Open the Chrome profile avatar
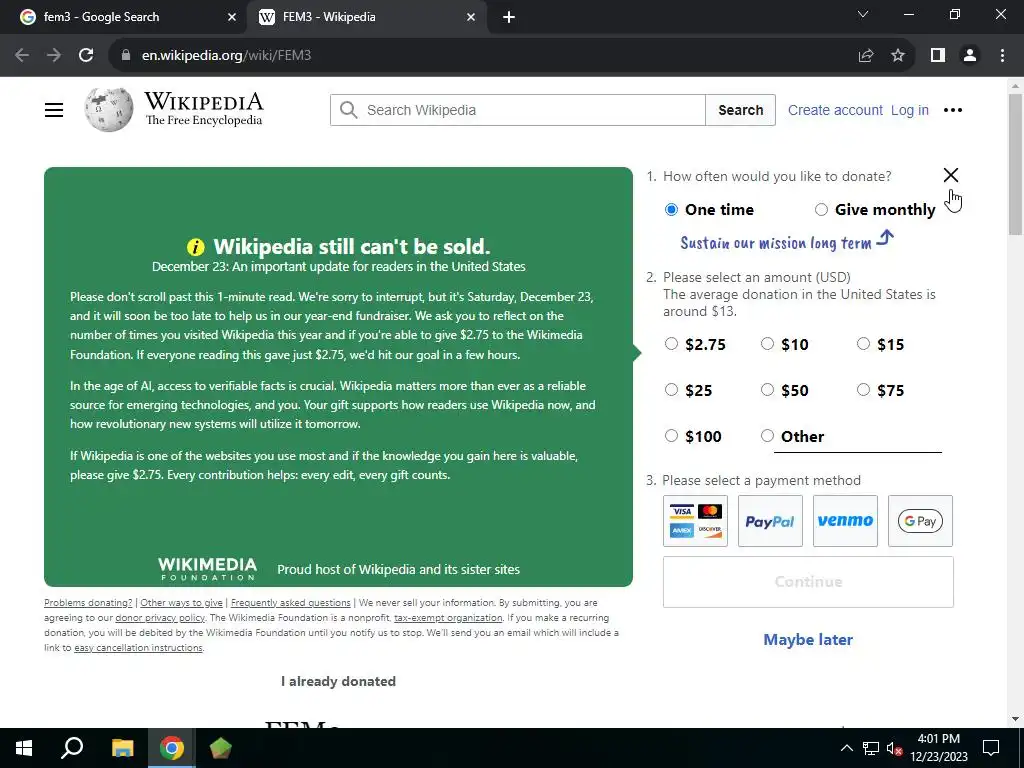 click(970, 56)
